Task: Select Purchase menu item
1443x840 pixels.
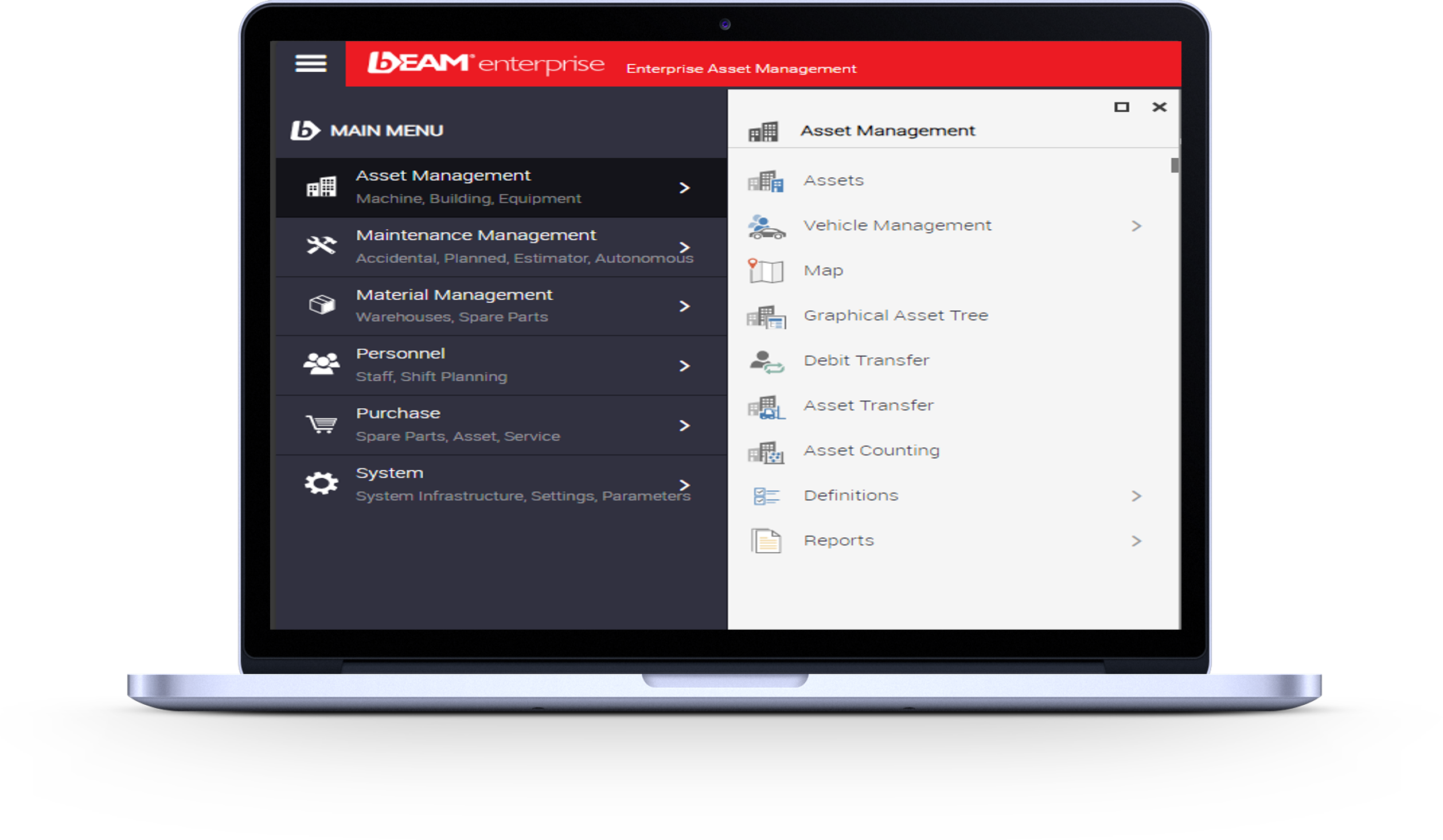Action: point(501,425)
